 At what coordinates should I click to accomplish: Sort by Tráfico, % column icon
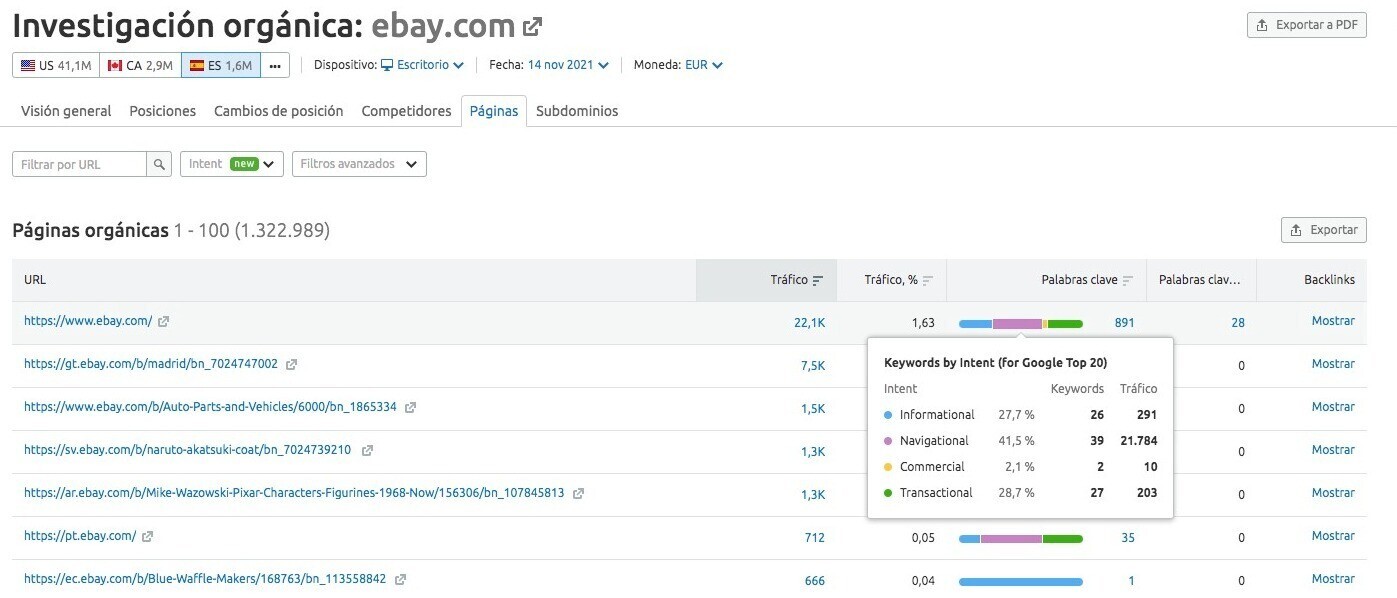(927, 281)
